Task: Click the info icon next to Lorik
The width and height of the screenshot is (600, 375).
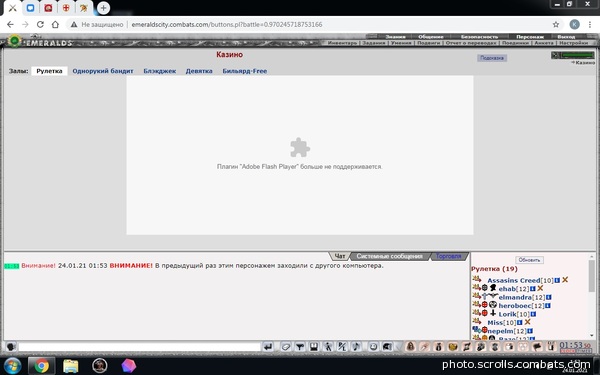Action: point(533,314)
